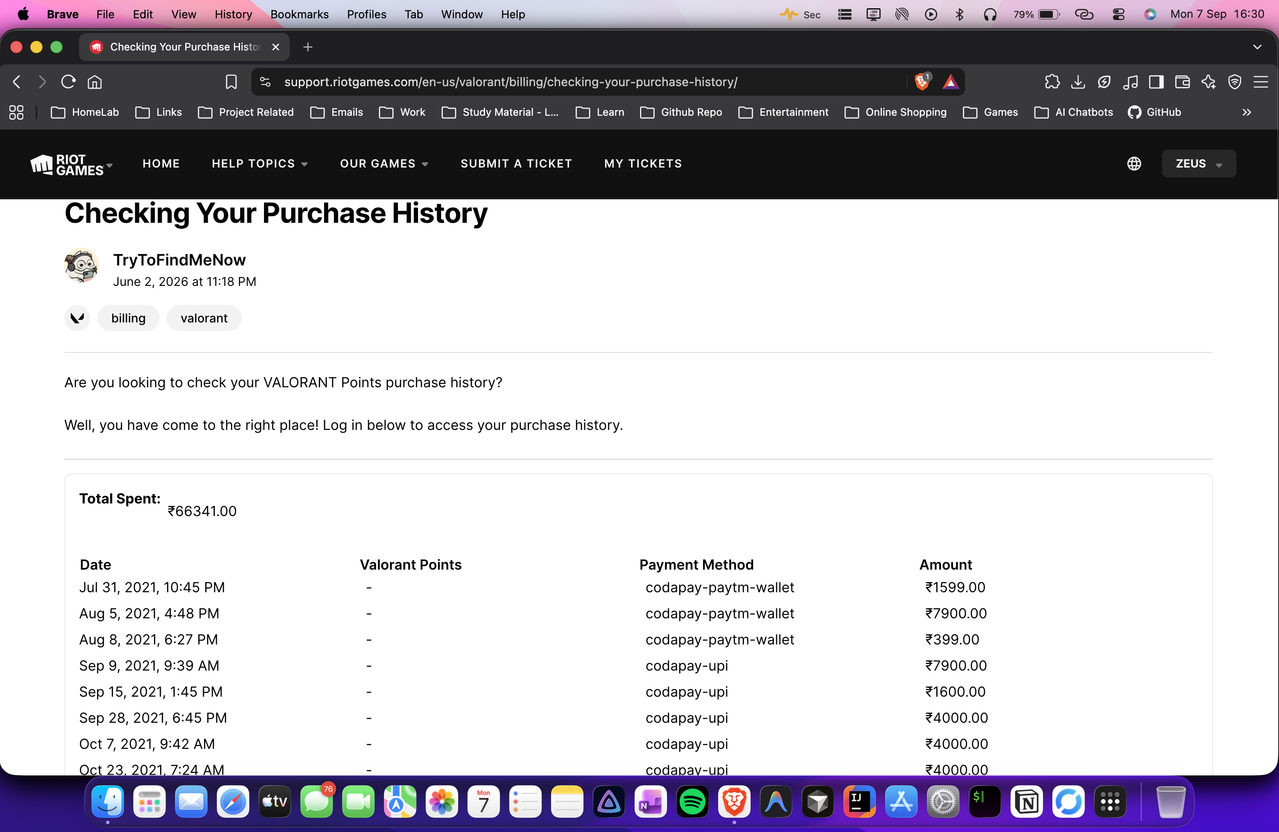
Task: Open the Project Related bookmarks folder
Action: (x=246, y=112)
